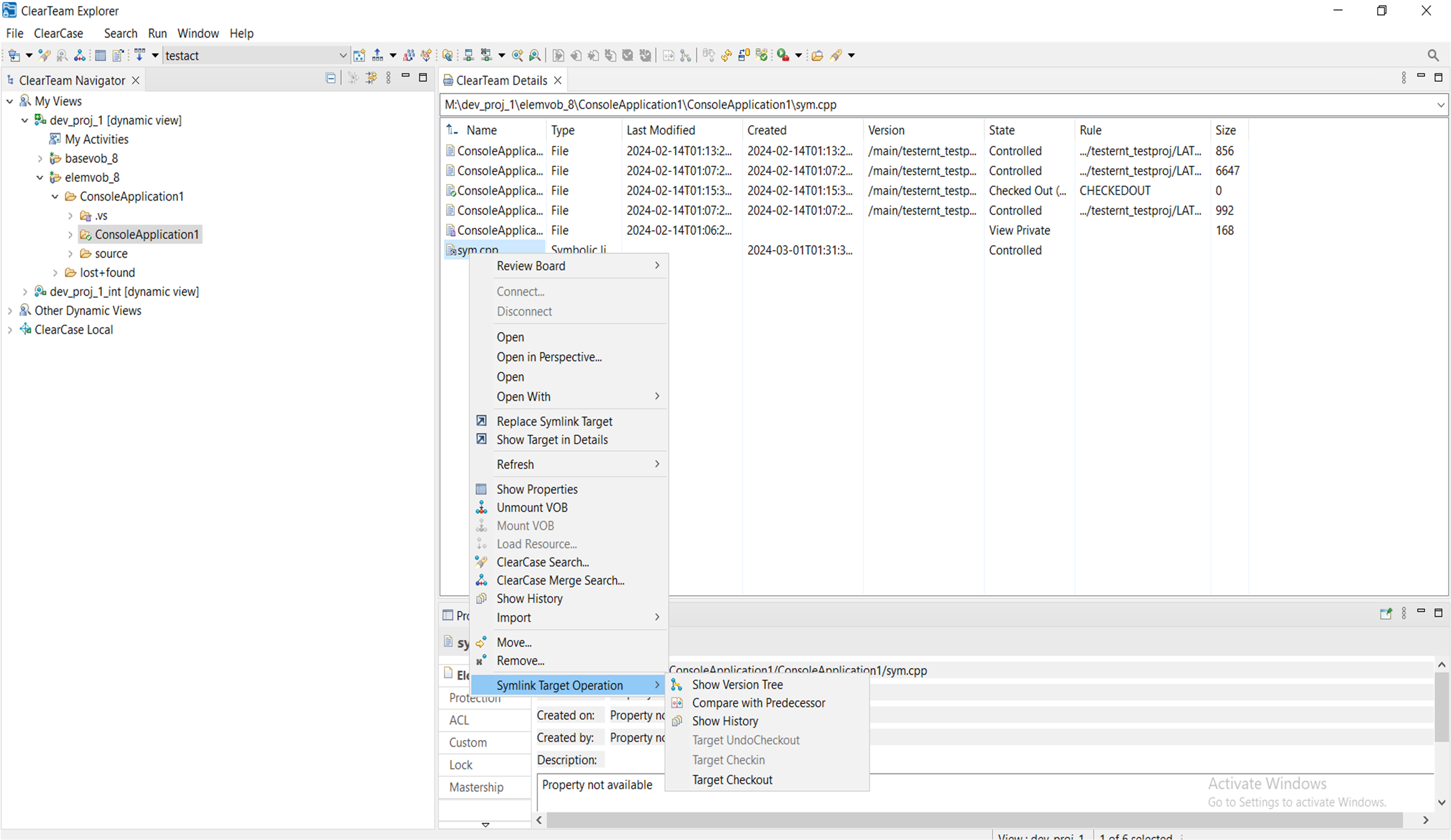Viewport: 1451px width, 840px height.
Task: Expand the lost+found folder node
Action: (x=55, y=273)
